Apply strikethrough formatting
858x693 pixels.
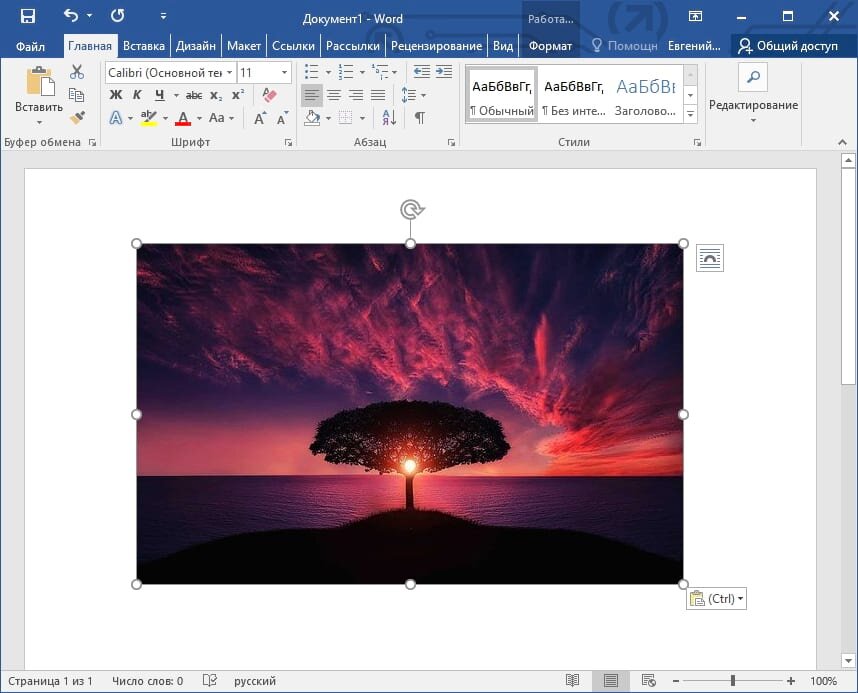click(x=194, y=95)
